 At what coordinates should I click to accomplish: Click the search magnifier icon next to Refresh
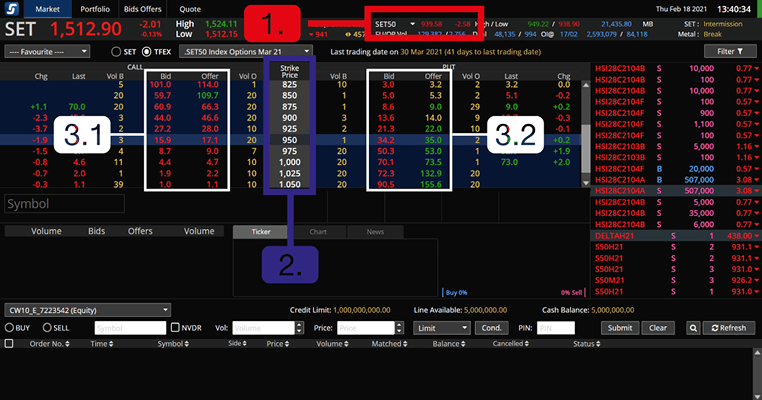coord(693,327)
